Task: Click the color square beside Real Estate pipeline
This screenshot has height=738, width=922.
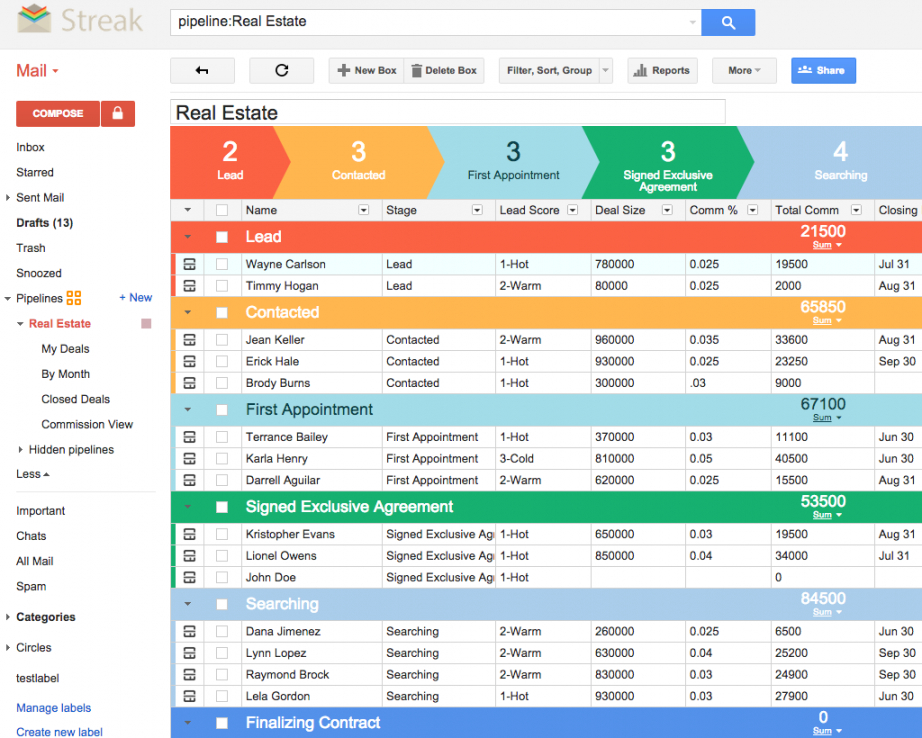Action: pos(146,324)
